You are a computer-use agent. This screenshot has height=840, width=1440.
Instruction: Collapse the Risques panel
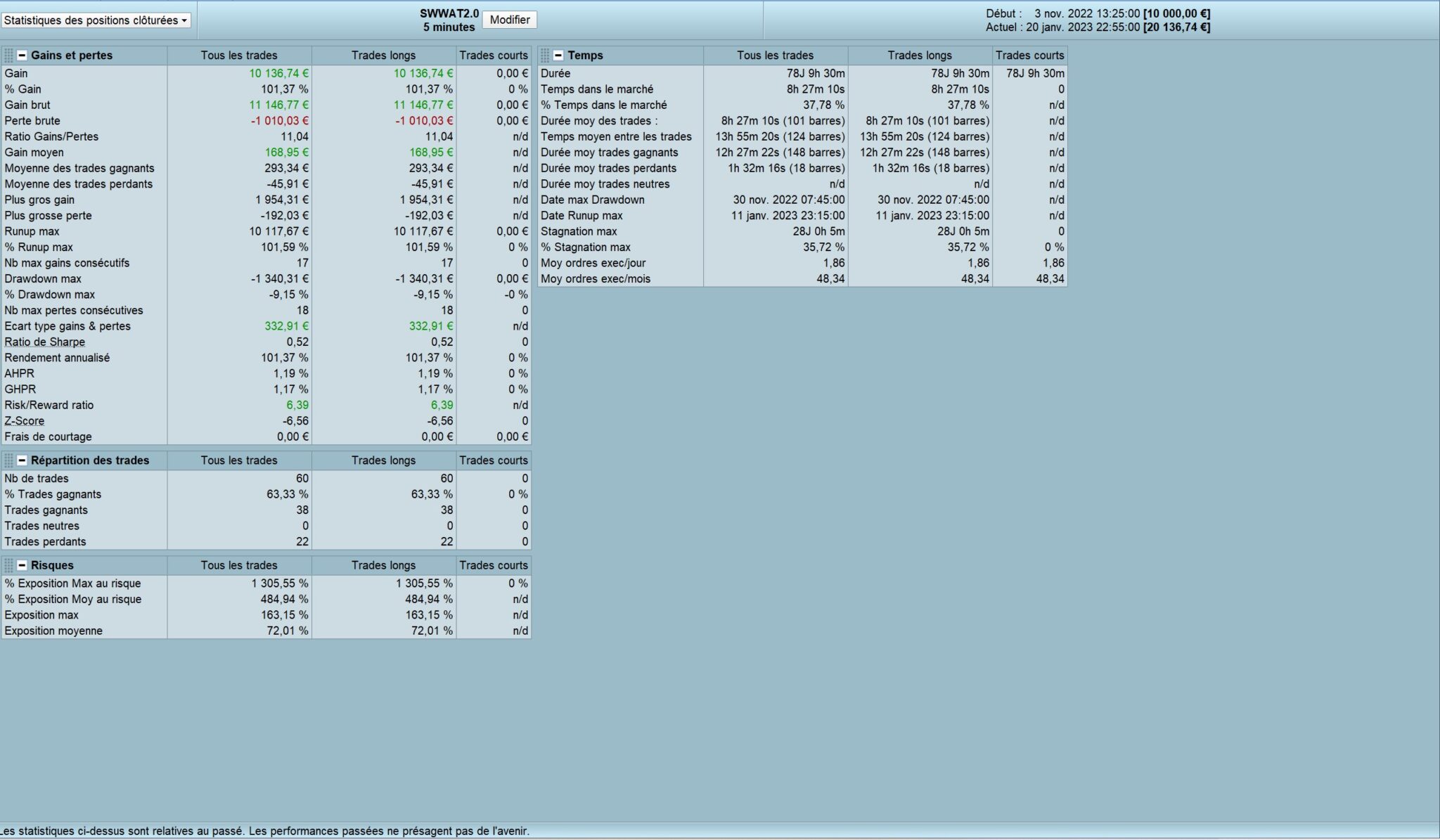[22, 565]
